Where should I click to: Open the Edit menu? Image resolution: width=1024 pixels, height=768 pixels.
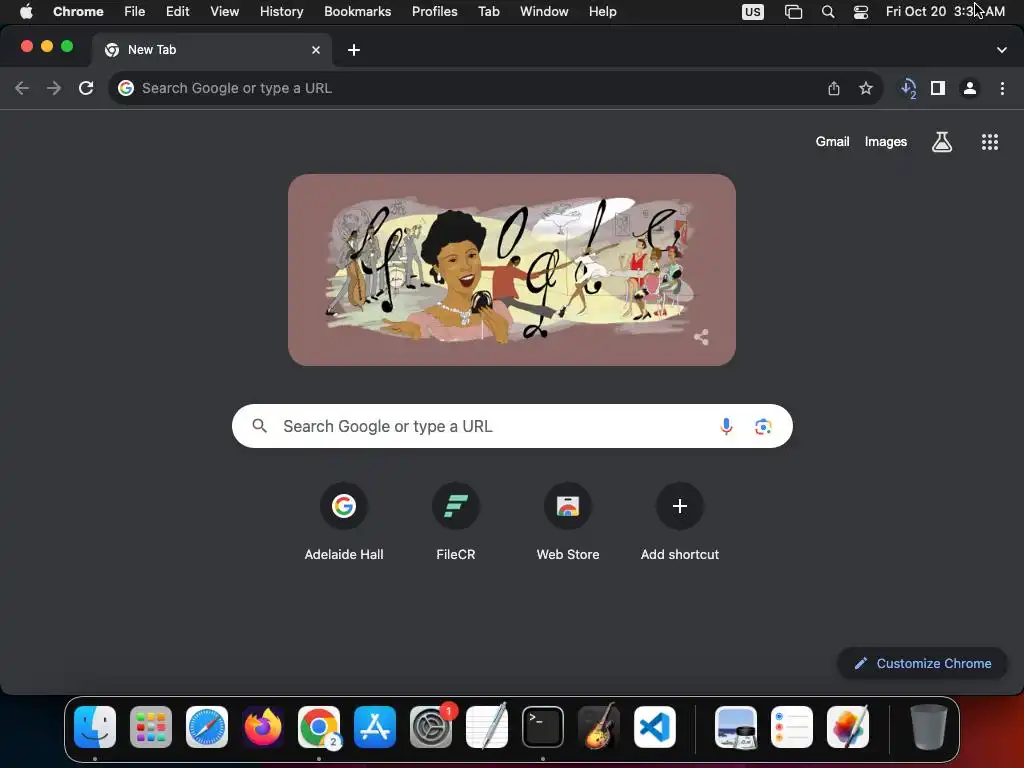[177, 12]
